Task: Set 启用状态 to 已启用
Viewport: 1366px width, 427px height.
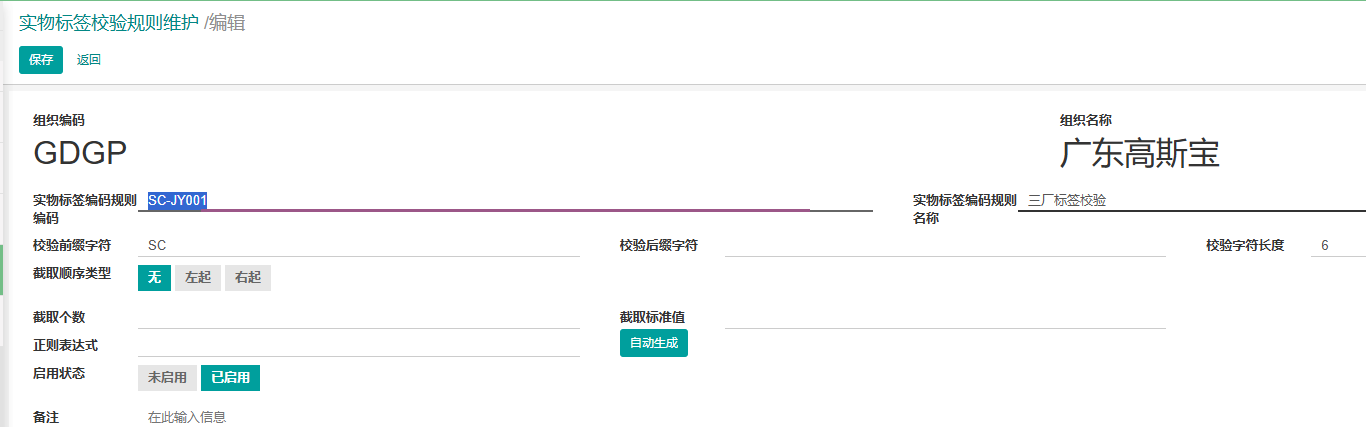Action: pyautogui.click(x=230, y=378)
